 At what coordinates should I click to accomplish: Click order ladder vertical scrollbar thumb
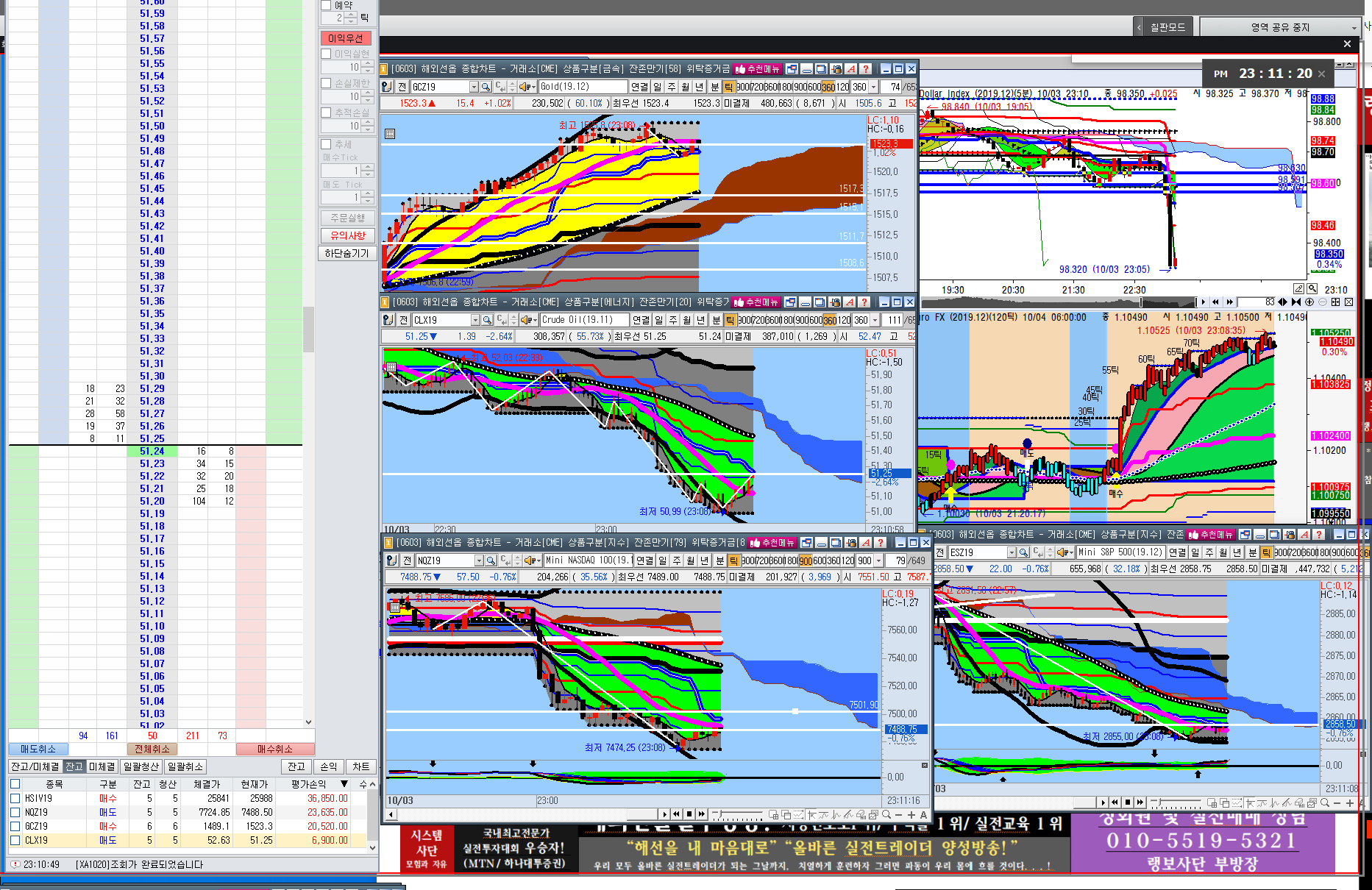coord(308,329)
